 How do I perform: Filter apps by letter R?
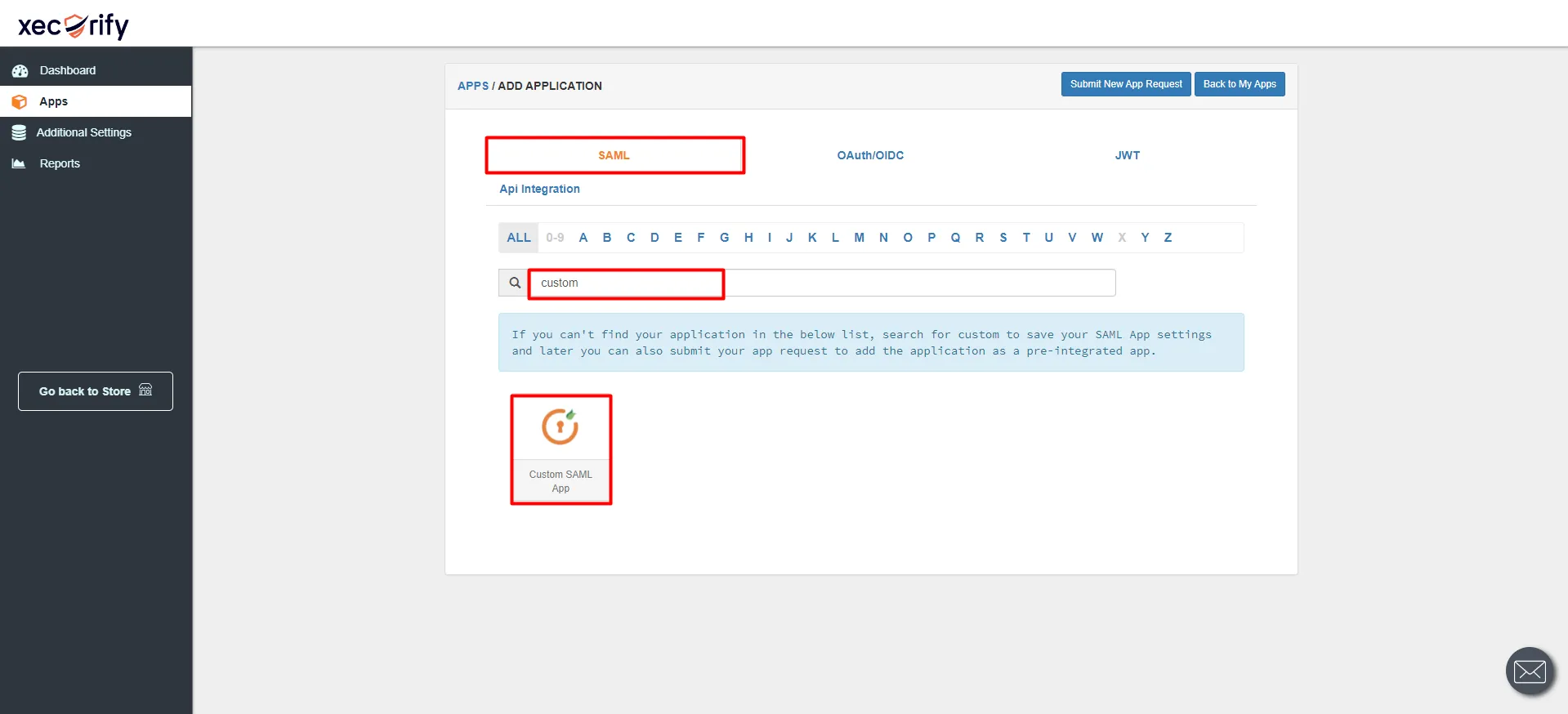980,238
